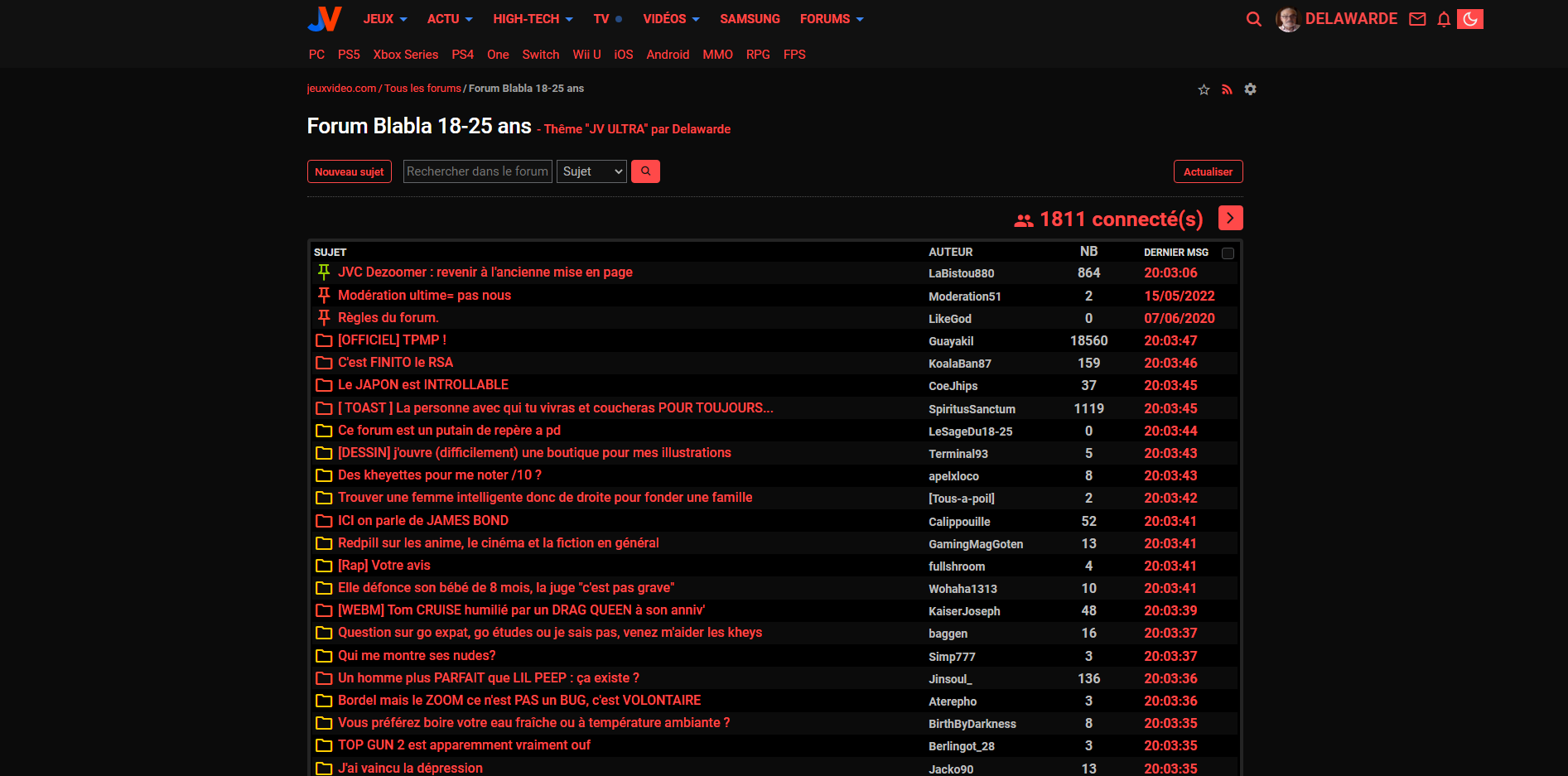Select the Switch platform tab
The height and width of the screenshot is (776, 1568).
pos(541,55)
